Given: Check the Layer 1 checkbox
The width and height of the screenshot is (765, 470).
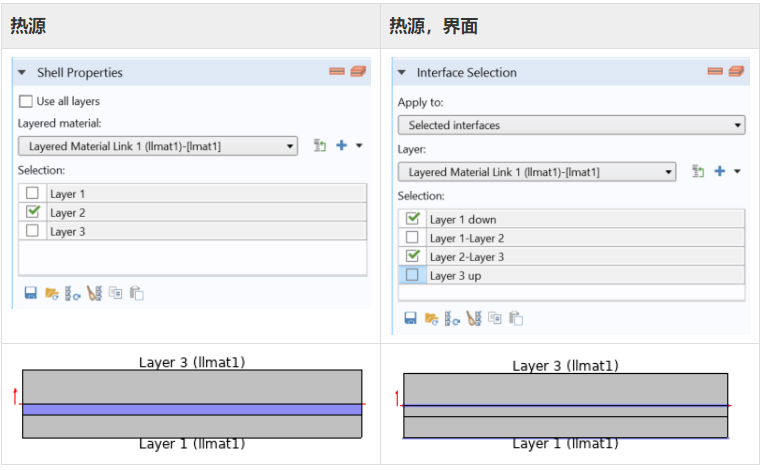Looking at the screenshot, I should (32, 193).
